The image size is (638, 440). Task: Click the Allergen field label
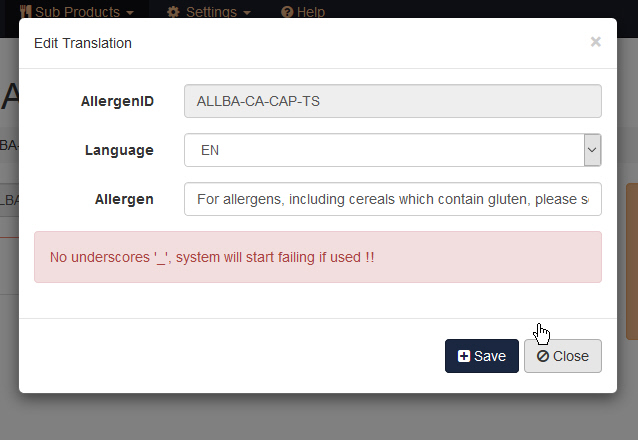[x=124, y=199]
